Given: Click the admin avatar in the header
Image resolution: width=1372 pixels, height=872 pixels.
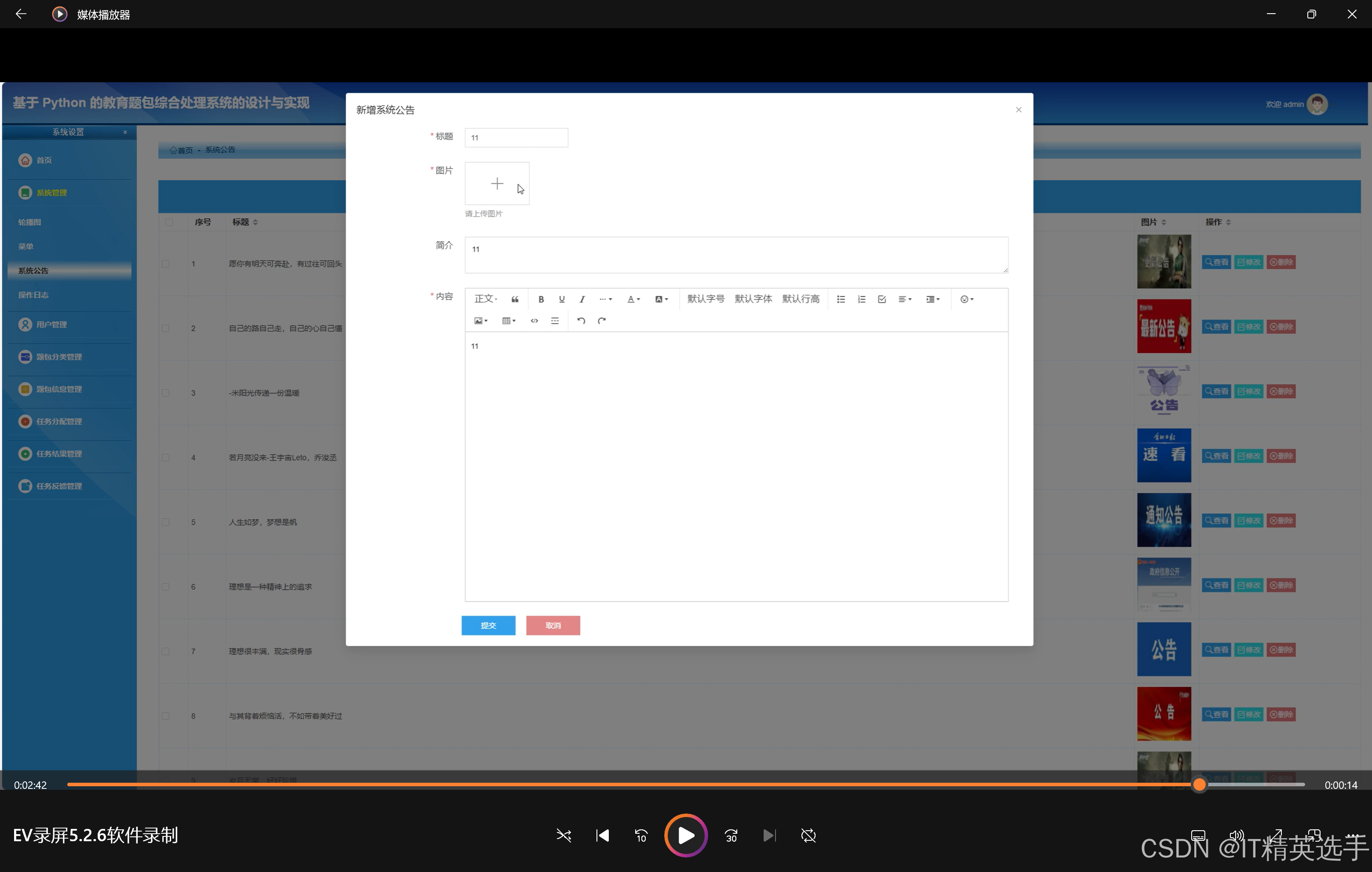Looking at the screenshot, I should pyautogui.click(x=1317, y=104).
